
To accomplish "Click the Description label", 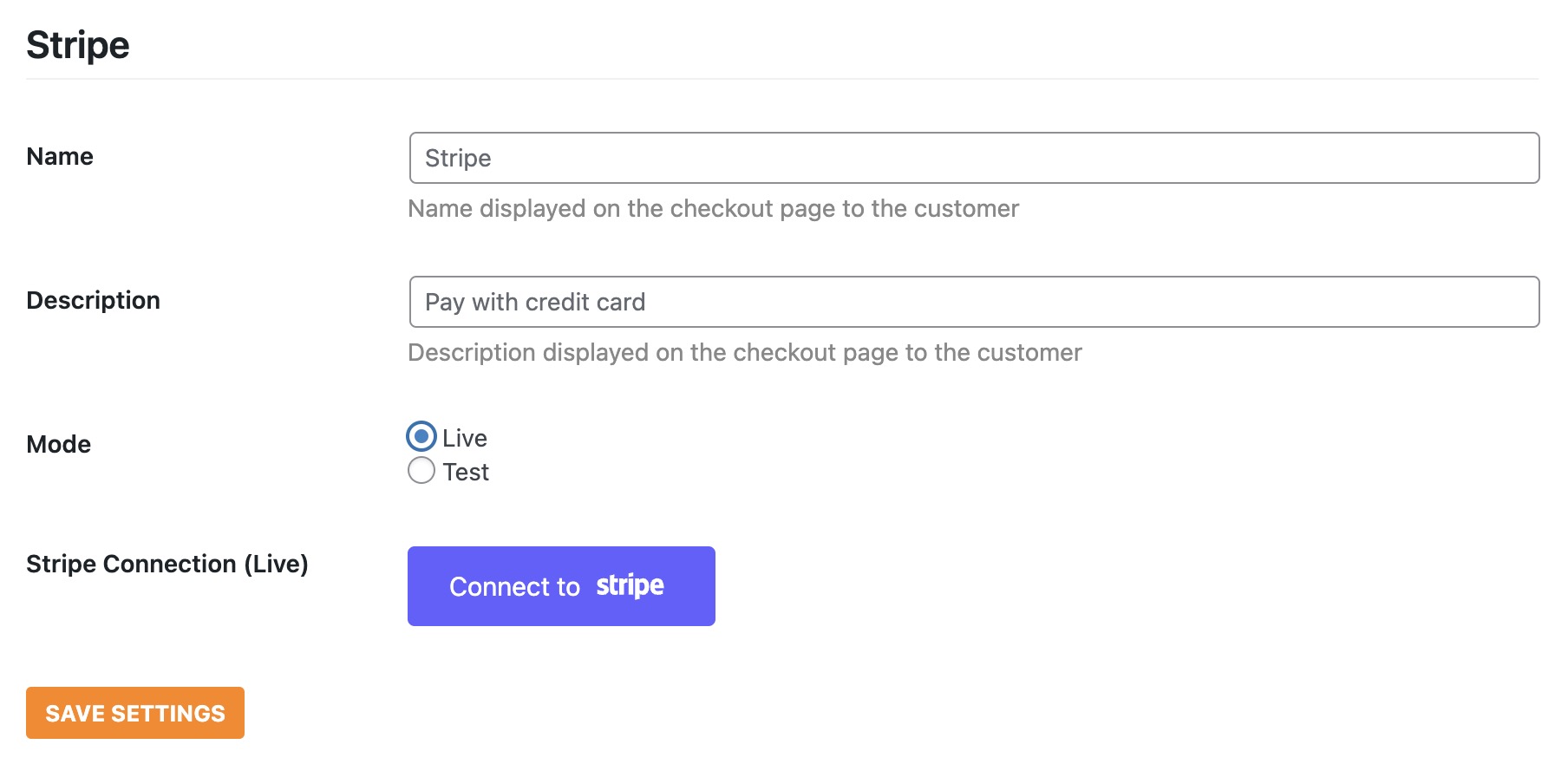I will (x=93, y=300).
